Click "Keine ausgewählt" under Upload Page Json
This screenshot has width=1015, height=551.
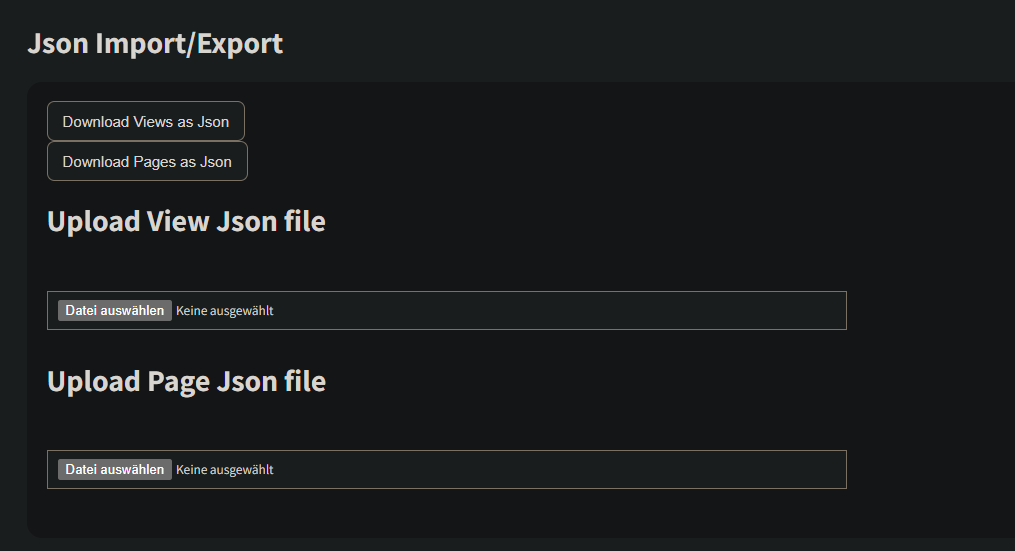click(x=225, y=470)
